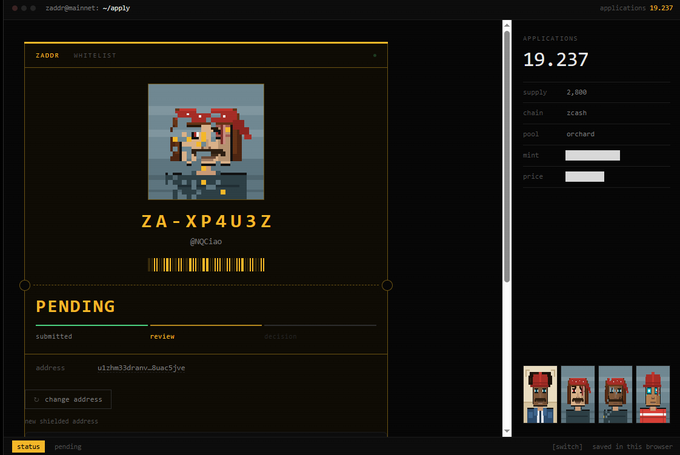Click the applications 19.237 counter in title bar
Screen dimensions: 680x455
tap(636, 8)
